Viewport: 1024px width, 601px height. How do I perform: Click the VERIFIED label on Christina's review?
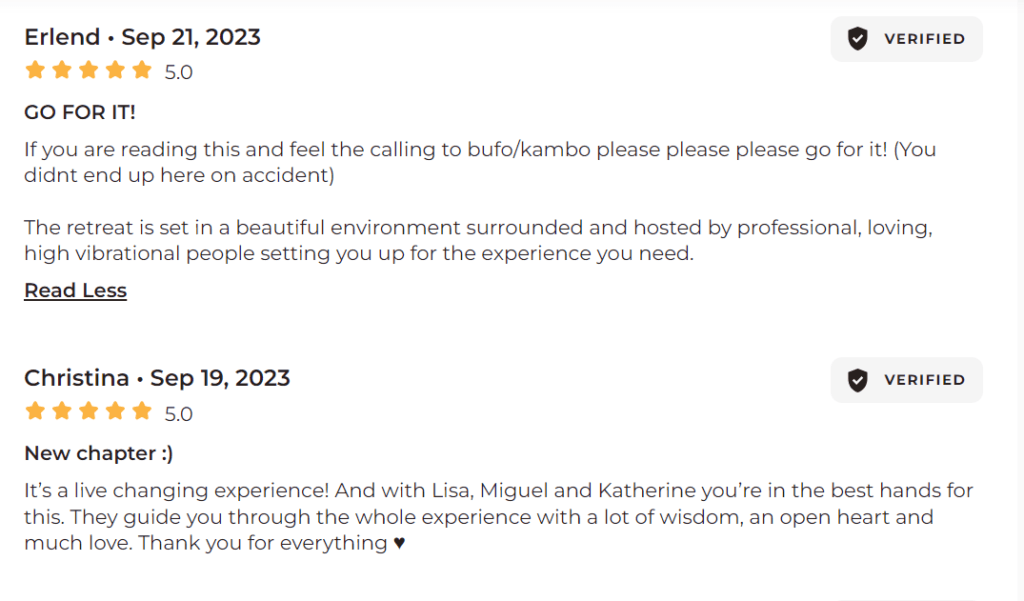click(x=924, y=380)
